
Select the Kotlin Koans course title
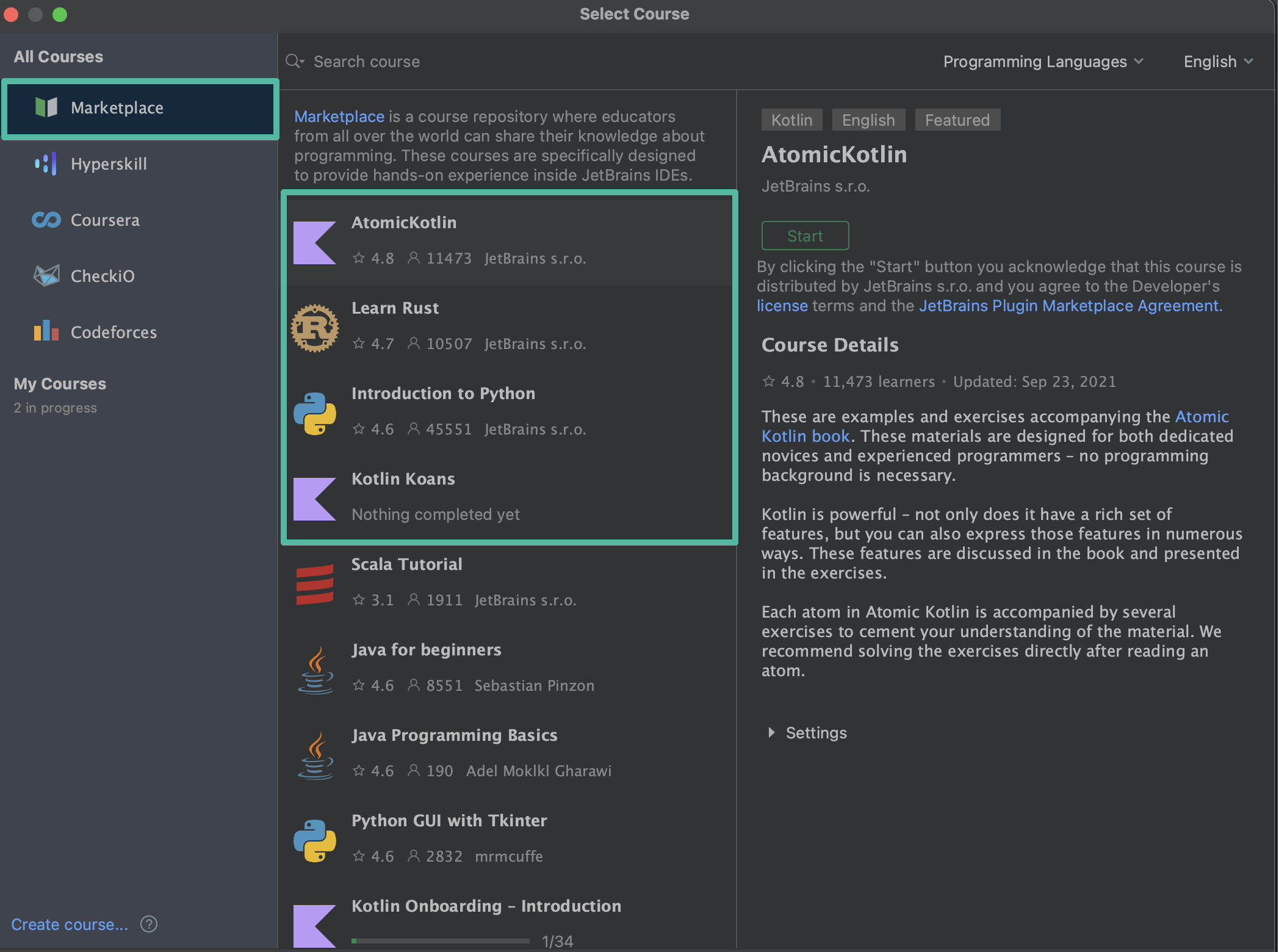(x=403, y=479)
